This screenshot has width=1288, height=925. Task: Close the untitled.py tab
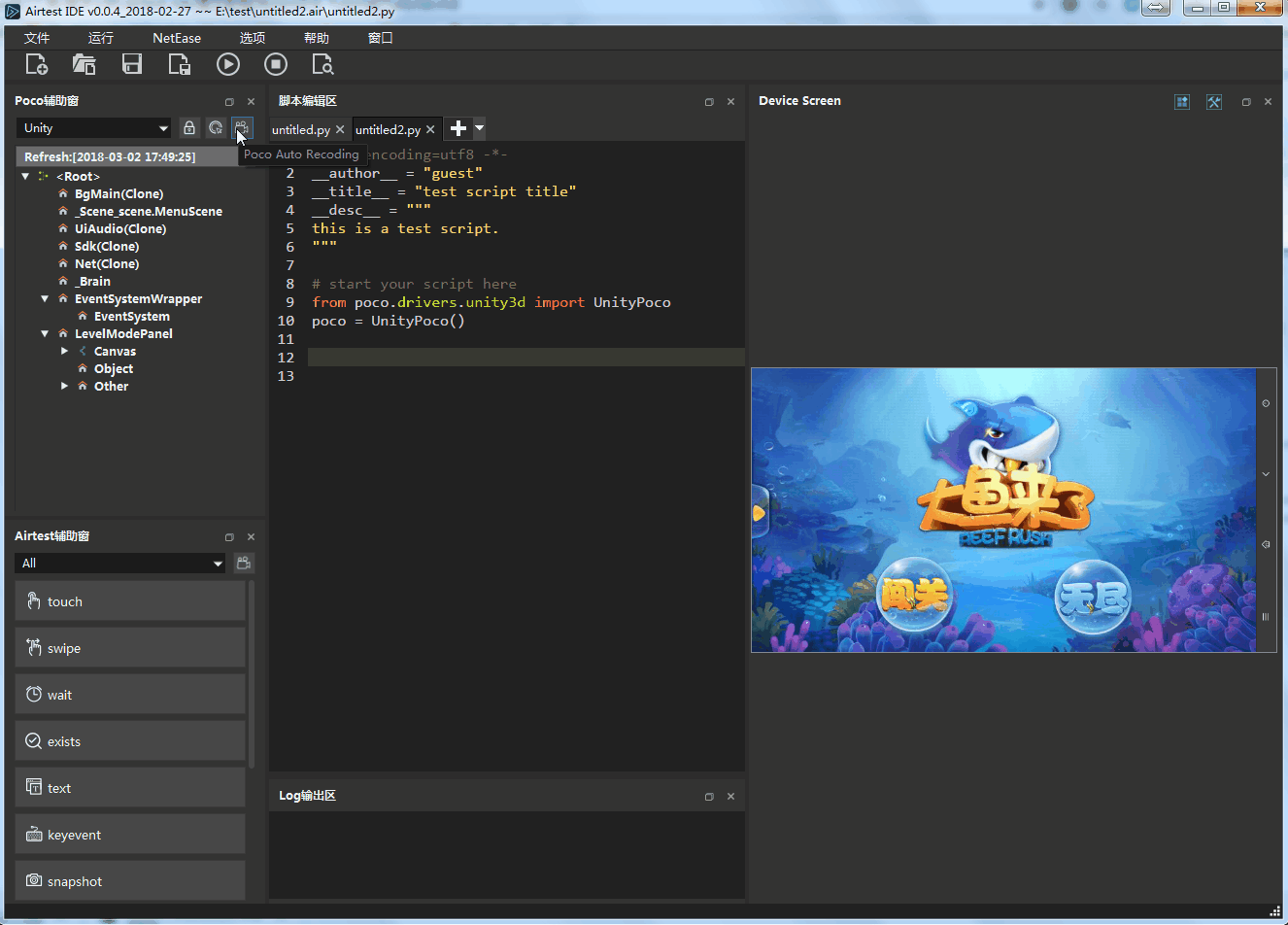[x=340, y=129]
